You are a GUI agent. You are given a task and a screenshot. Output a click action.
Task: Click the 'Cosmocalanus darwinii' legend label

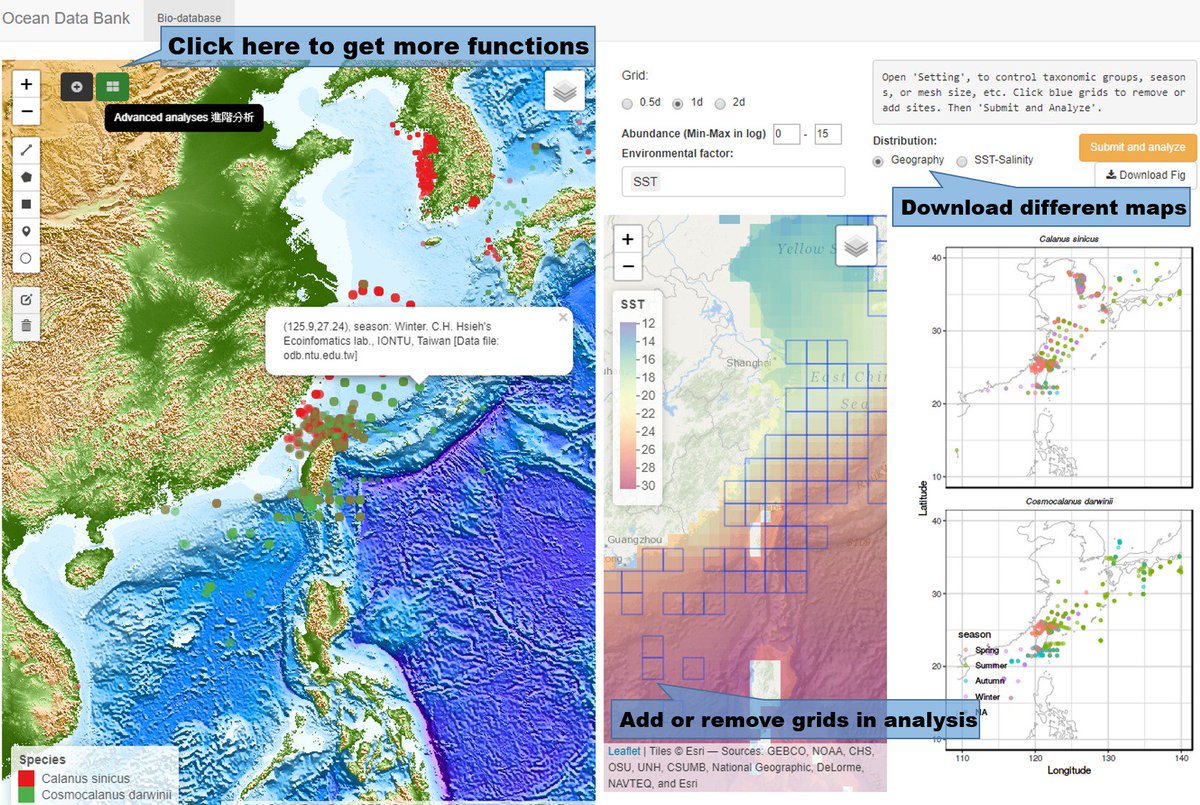pyautogui.click(x=106, y=794)
